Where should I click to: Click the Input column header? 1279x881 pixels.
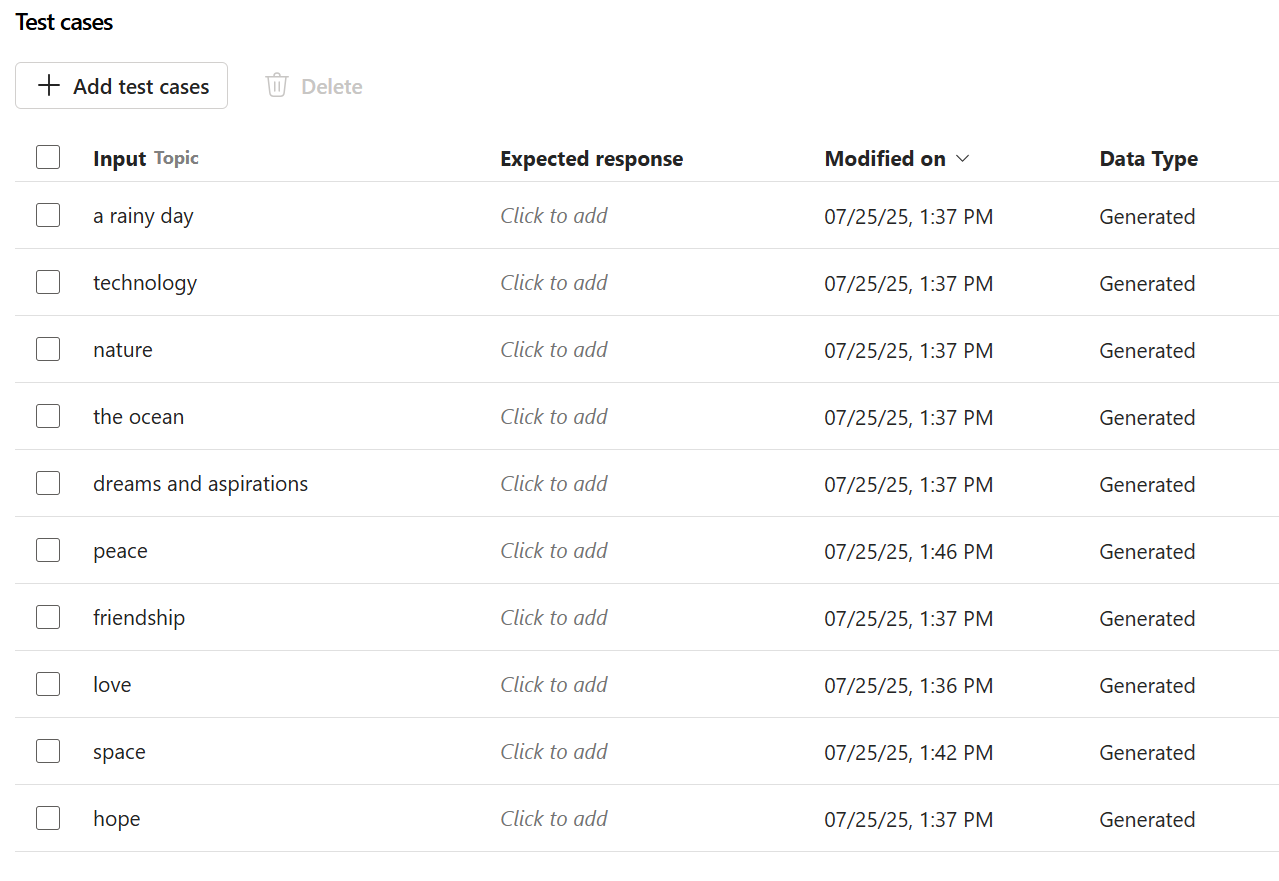pos(118,158)
